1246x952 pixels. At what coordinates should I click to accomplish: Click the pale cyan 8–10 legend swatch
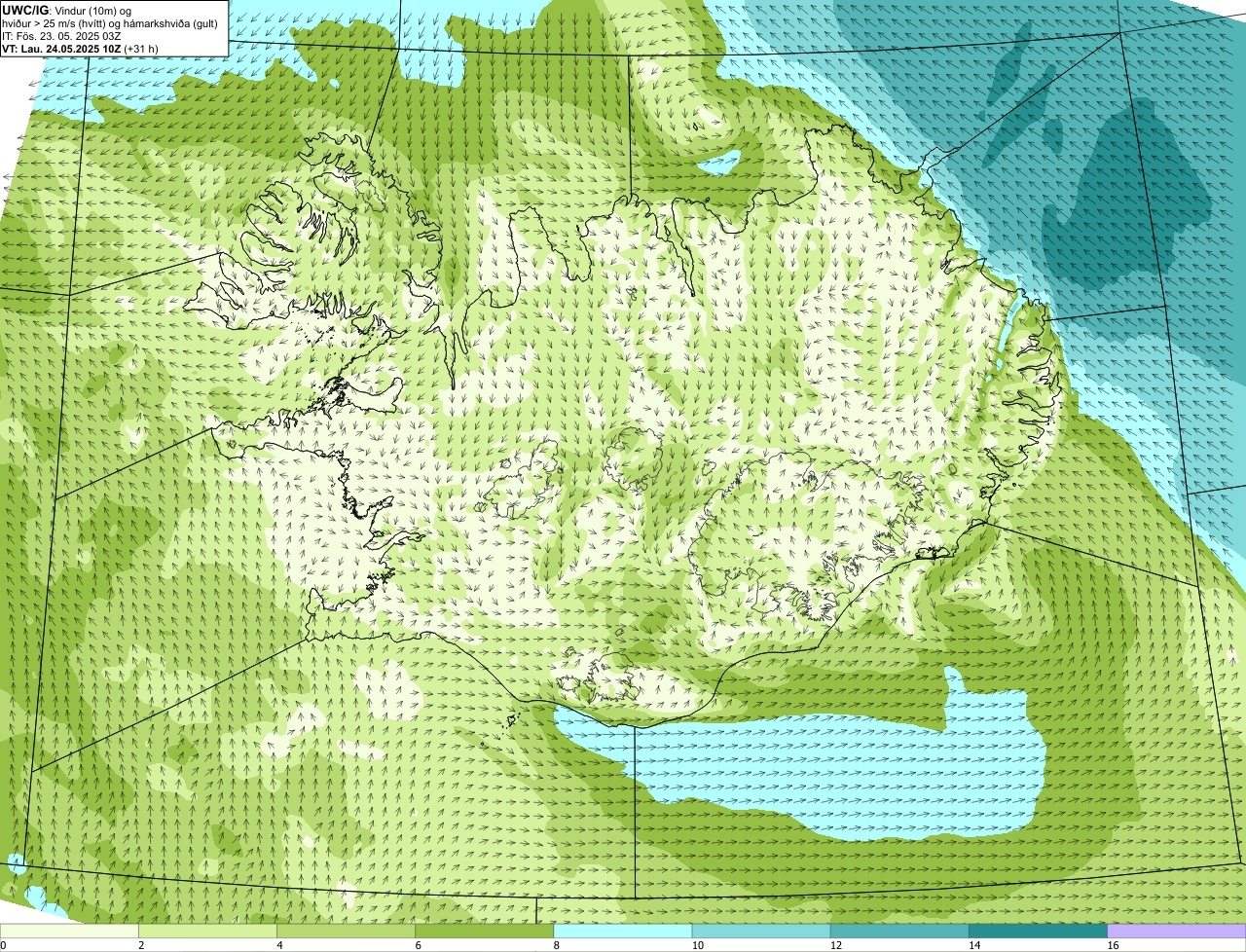coord(623,932)
